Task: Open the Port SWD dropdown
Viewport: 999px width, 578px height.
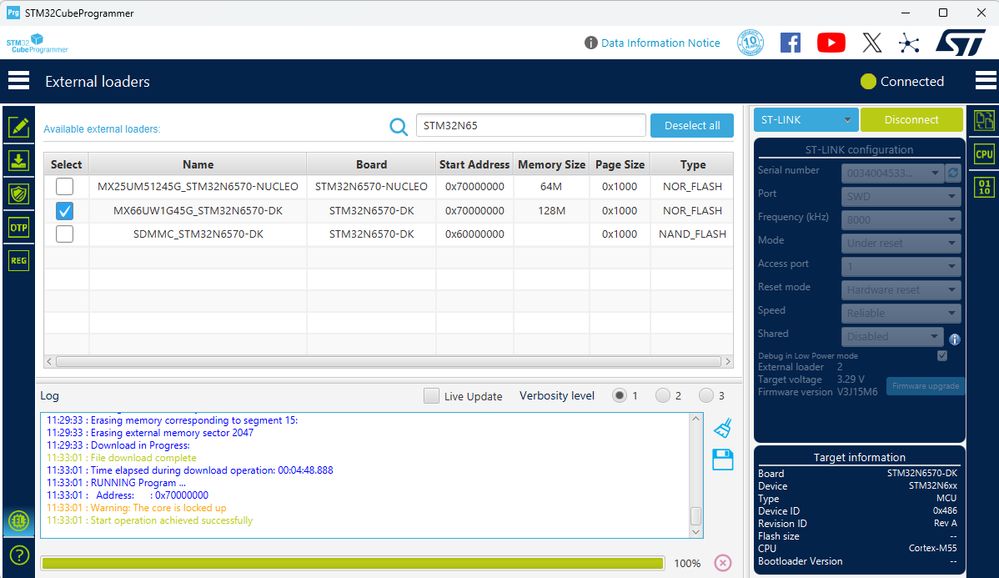Action: point(901,196)
